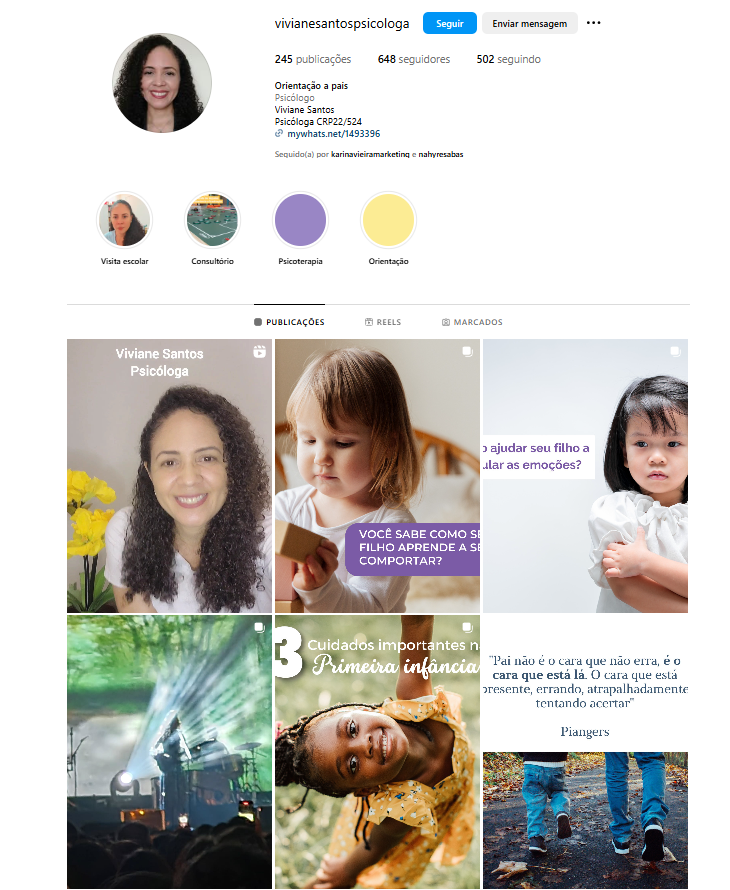The height and width of the screenshot is (890, 730).
Task: View the 648 seguidores list
Action: (414, 59)
